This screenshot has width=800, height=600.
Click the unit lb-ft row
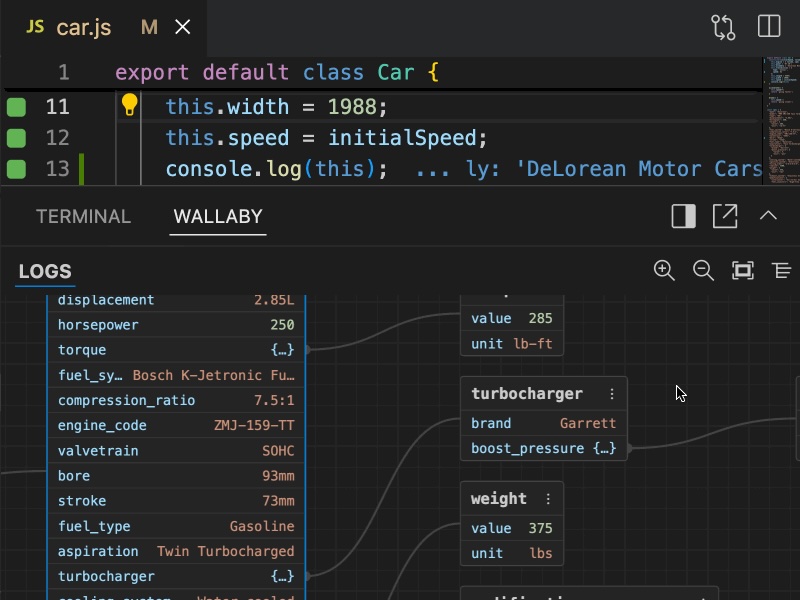point(512,344)
